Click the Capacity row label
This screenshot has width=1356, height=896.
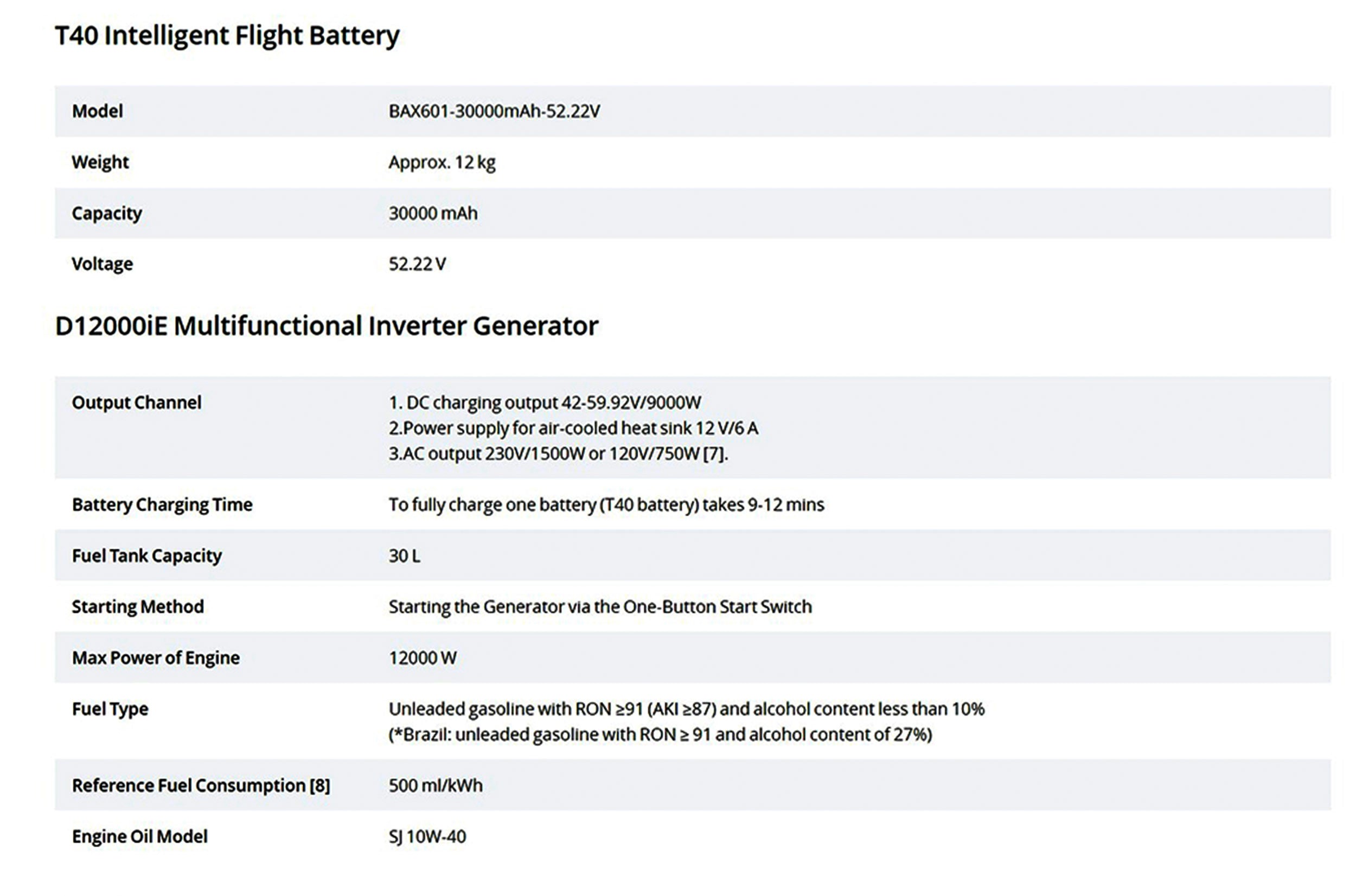pos(106,213)
